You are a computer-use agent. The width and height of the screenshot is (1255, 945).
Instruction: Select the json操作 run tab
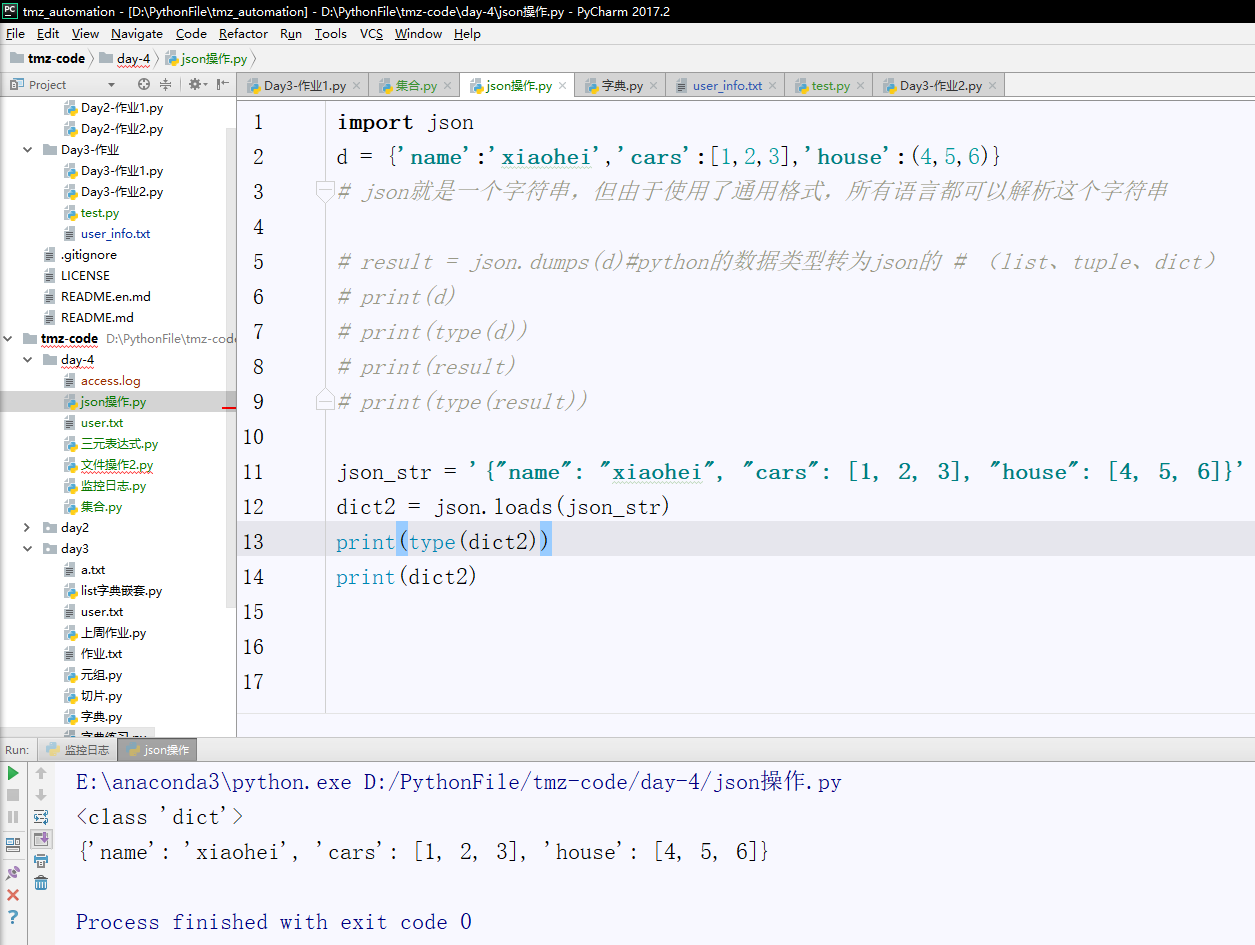click(157, 750)
